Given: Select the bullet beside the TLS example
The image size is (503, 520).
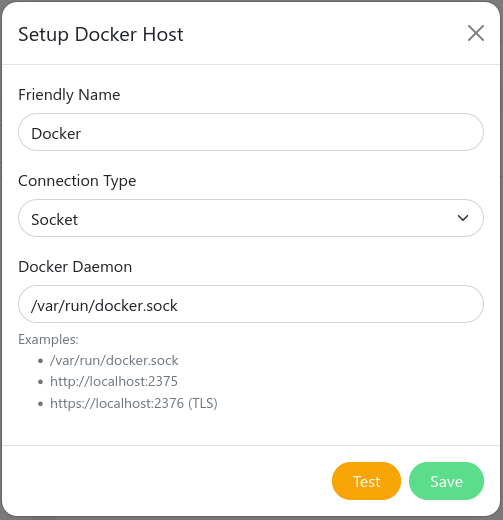Looking at the screenshot, I should (41, 404).
